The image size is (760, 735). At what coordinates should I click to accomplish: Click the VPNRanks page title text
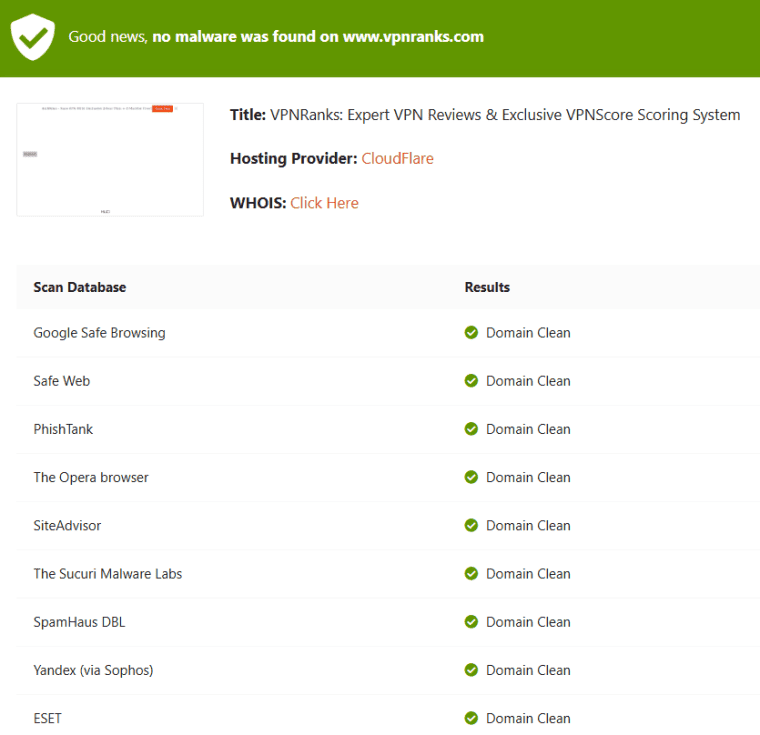pyautogui.click(x=505, y=115)
